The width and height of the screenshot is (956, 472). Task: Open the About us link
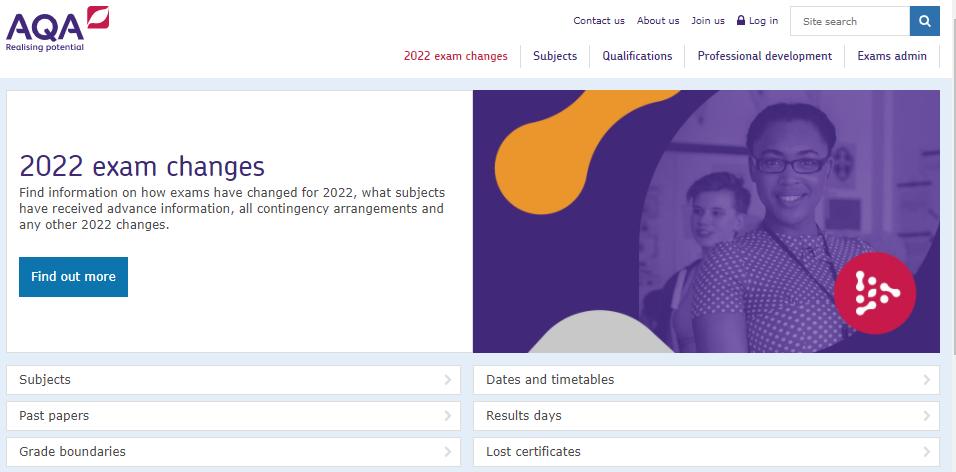click(658, 21)
